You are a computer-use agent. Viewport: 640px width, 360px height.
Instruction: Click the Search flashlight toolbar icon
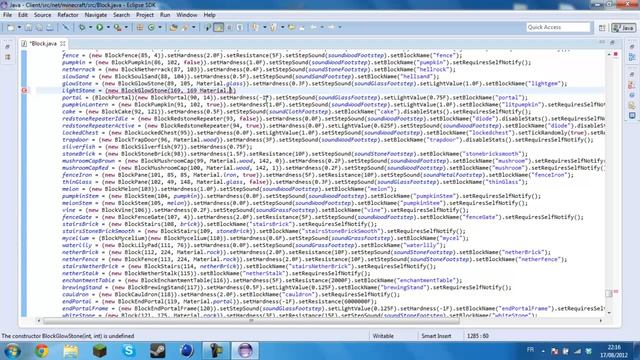185,27
